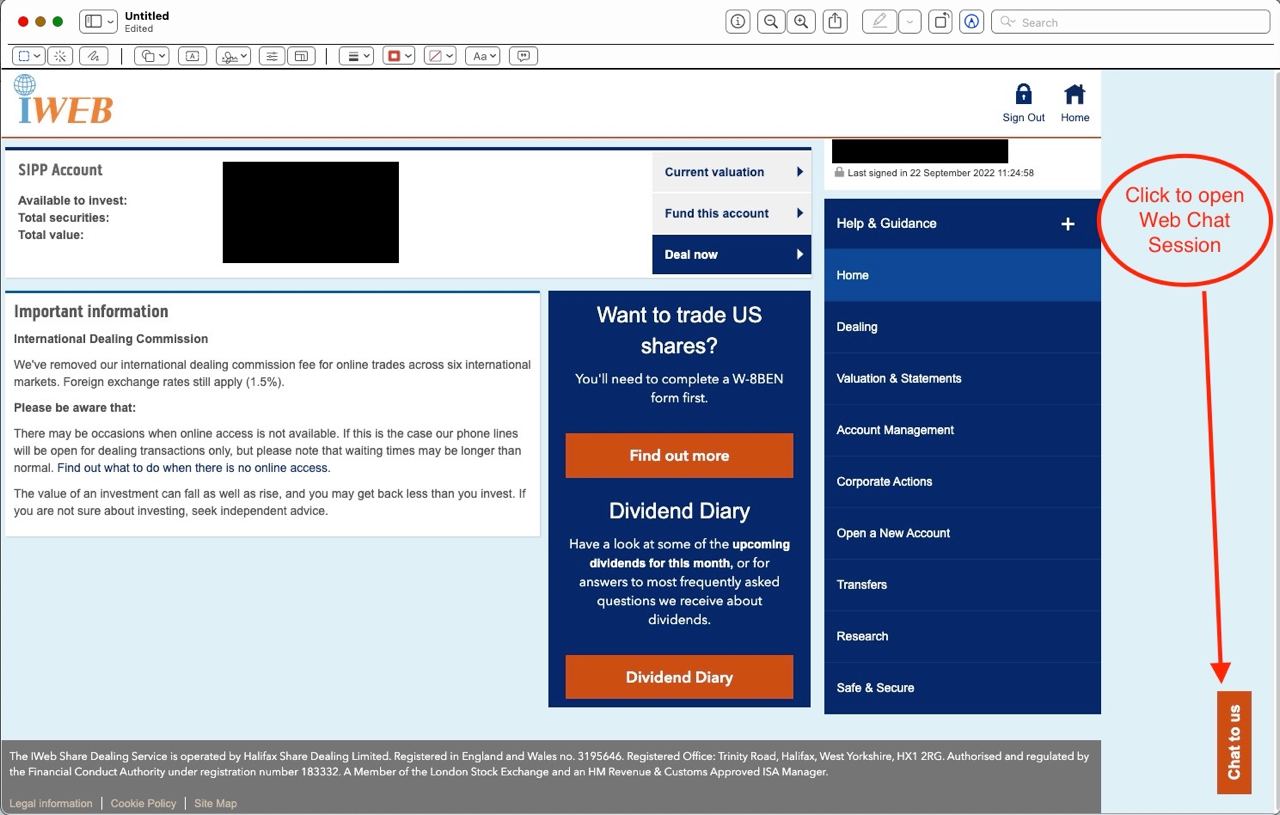Open the no online access help link
This screenshot has height=815, width=1280.
(x=193, y=468)
